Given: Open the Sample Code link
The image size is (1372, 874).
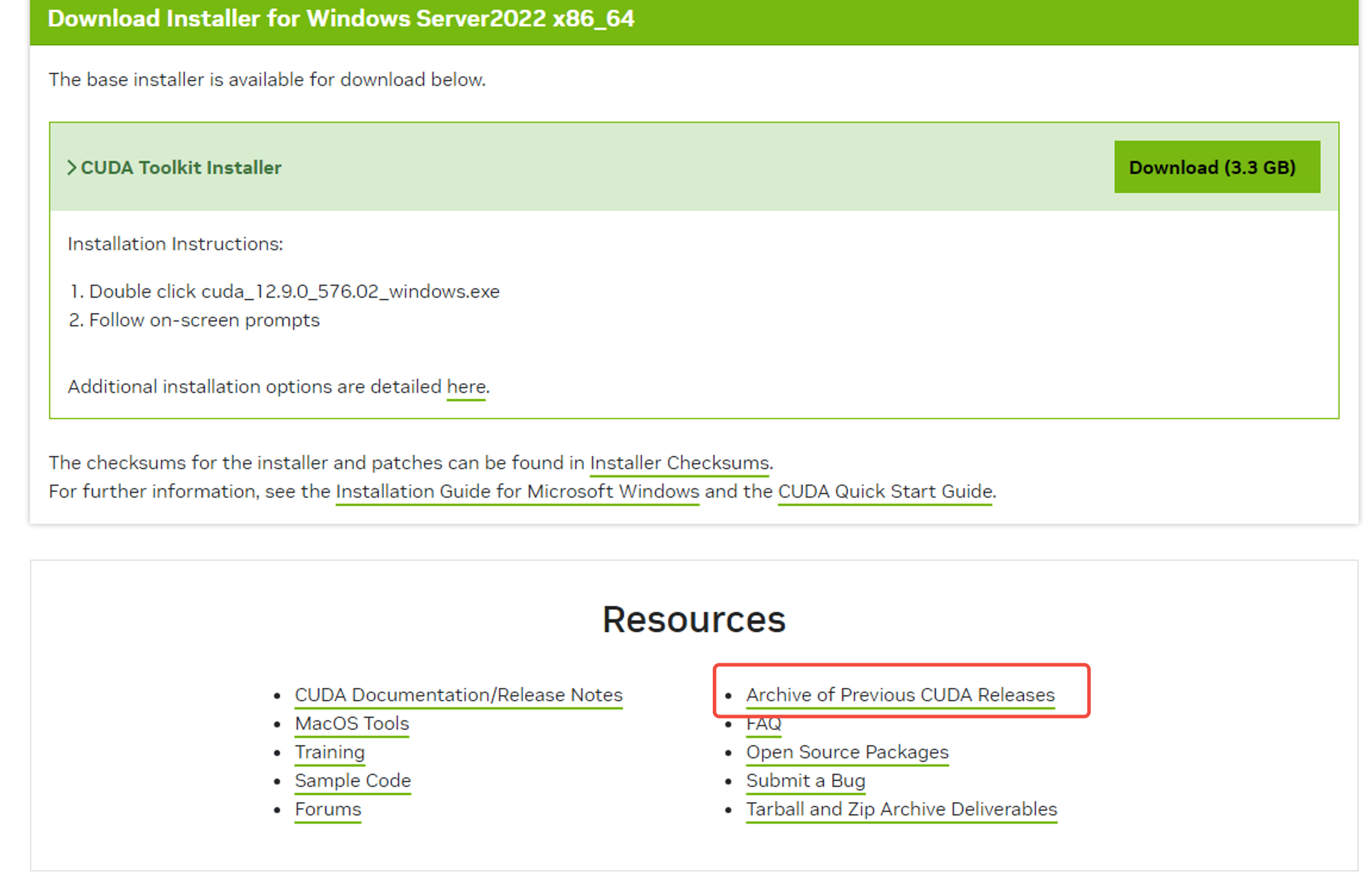Looking at the screenshot, I should tap(353, 781).
